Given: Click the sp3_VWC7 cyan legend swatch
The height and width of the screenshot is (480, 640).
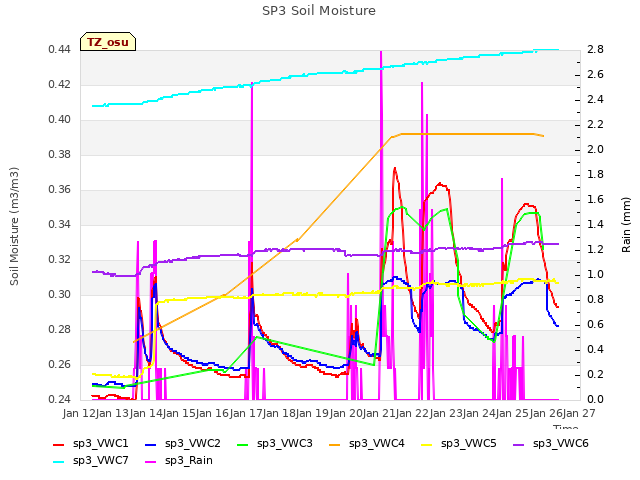Looking at the screenshot, I should point(59,462).
